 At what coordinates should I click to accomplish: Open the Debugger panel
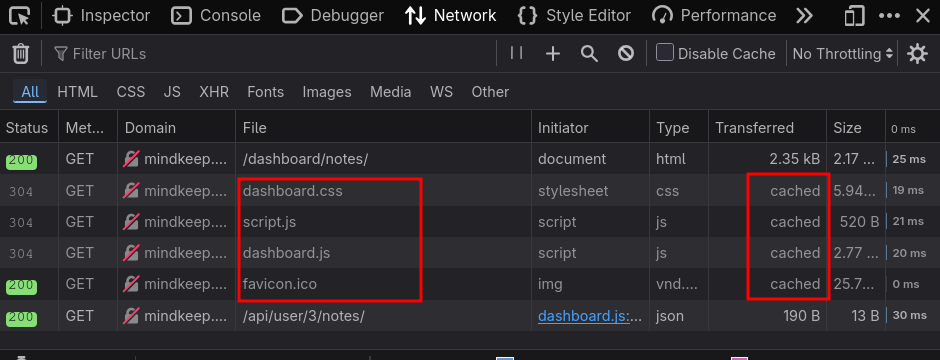point(333,16)
